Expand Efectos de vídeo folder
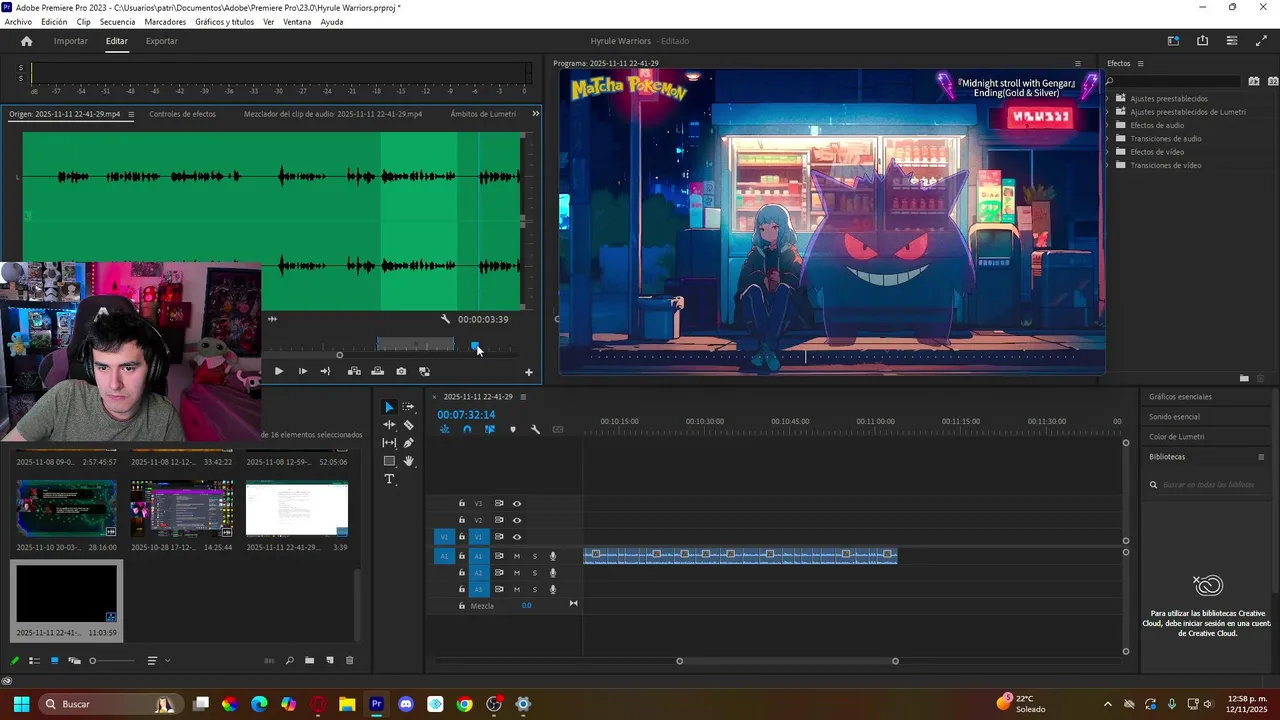 point(1108,152)
